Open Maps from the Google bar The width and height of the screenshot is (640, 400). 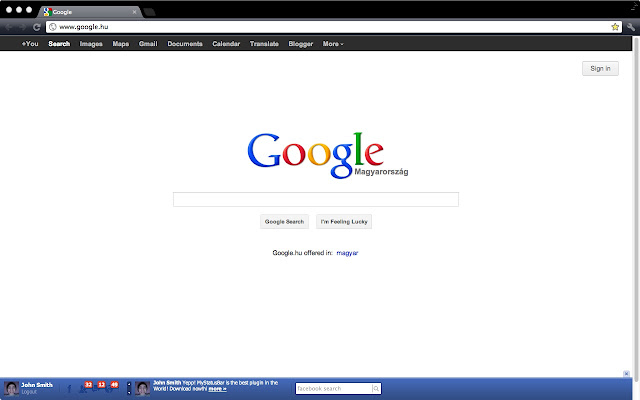pyautogui.click(x=121, y=44)
